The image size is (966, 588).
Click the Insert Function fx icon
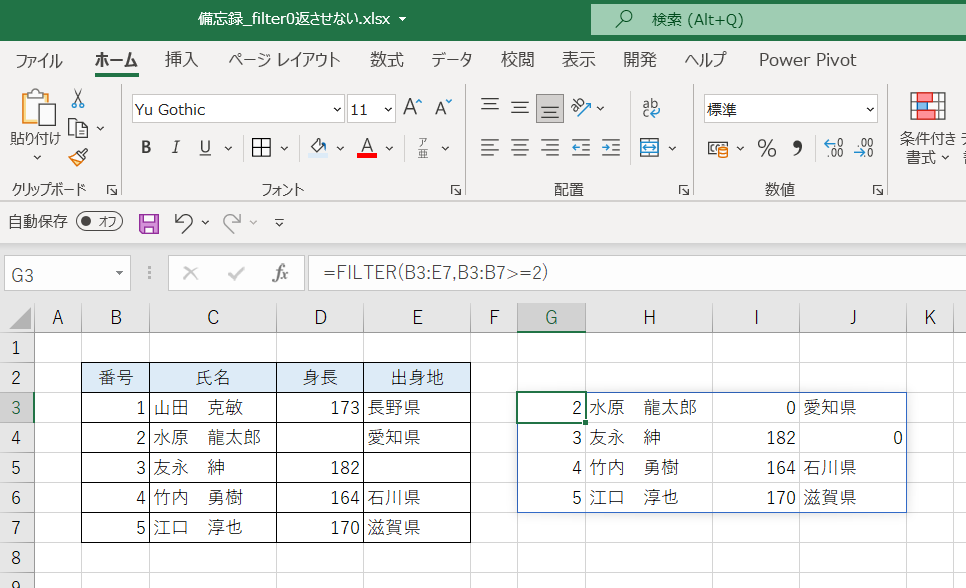(280, 272)
